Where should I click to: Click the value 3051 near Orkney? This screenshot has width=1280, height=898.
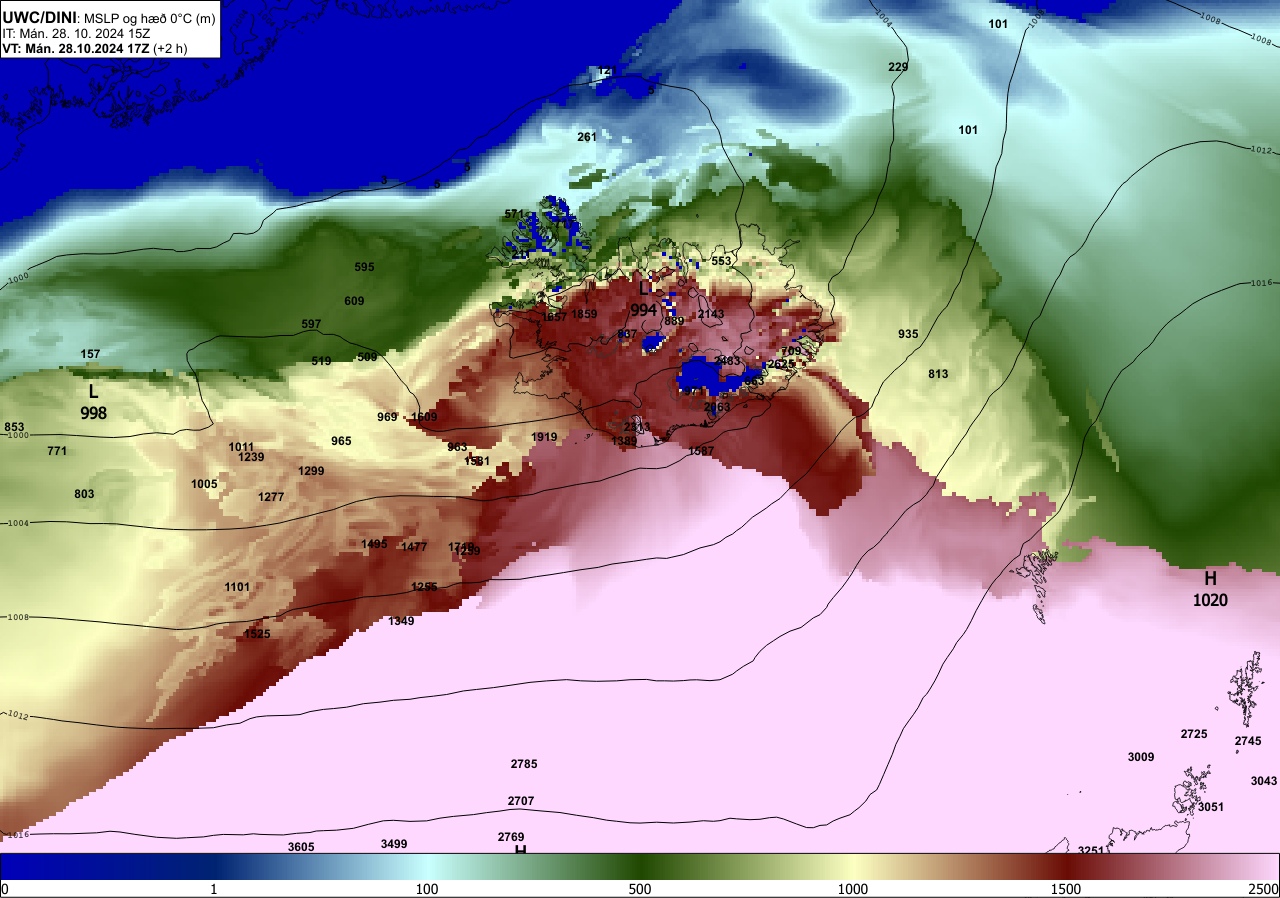coord(1211,807)
